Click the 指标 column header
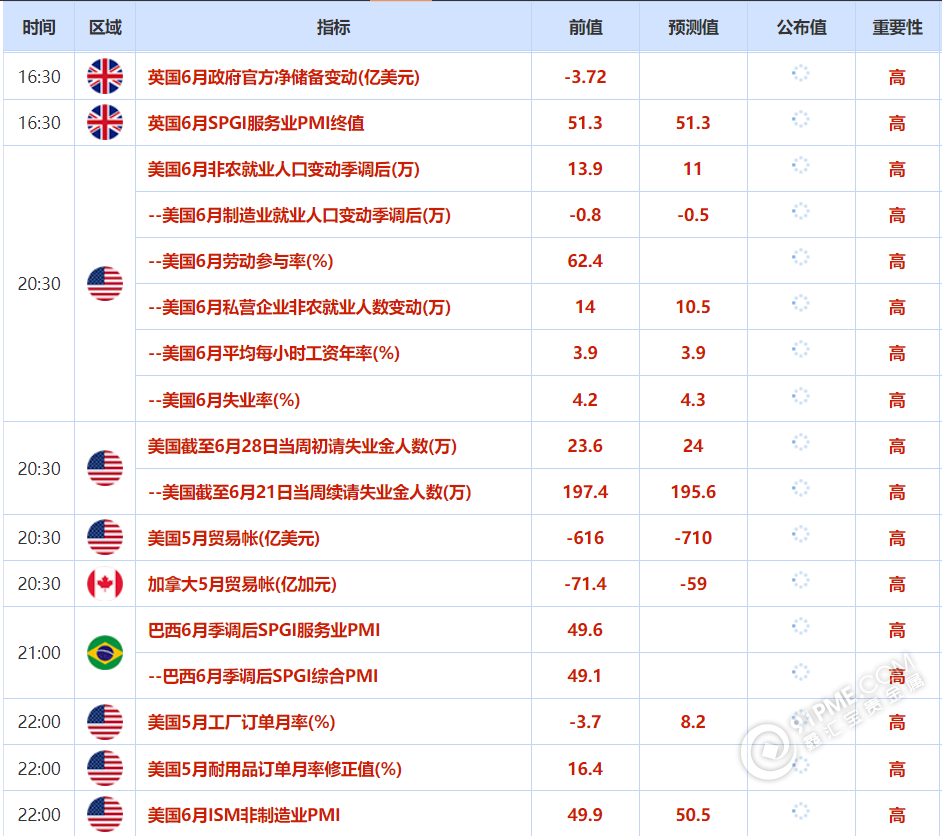The width and height of the screenshot is (942, 836). click(333, 27)
